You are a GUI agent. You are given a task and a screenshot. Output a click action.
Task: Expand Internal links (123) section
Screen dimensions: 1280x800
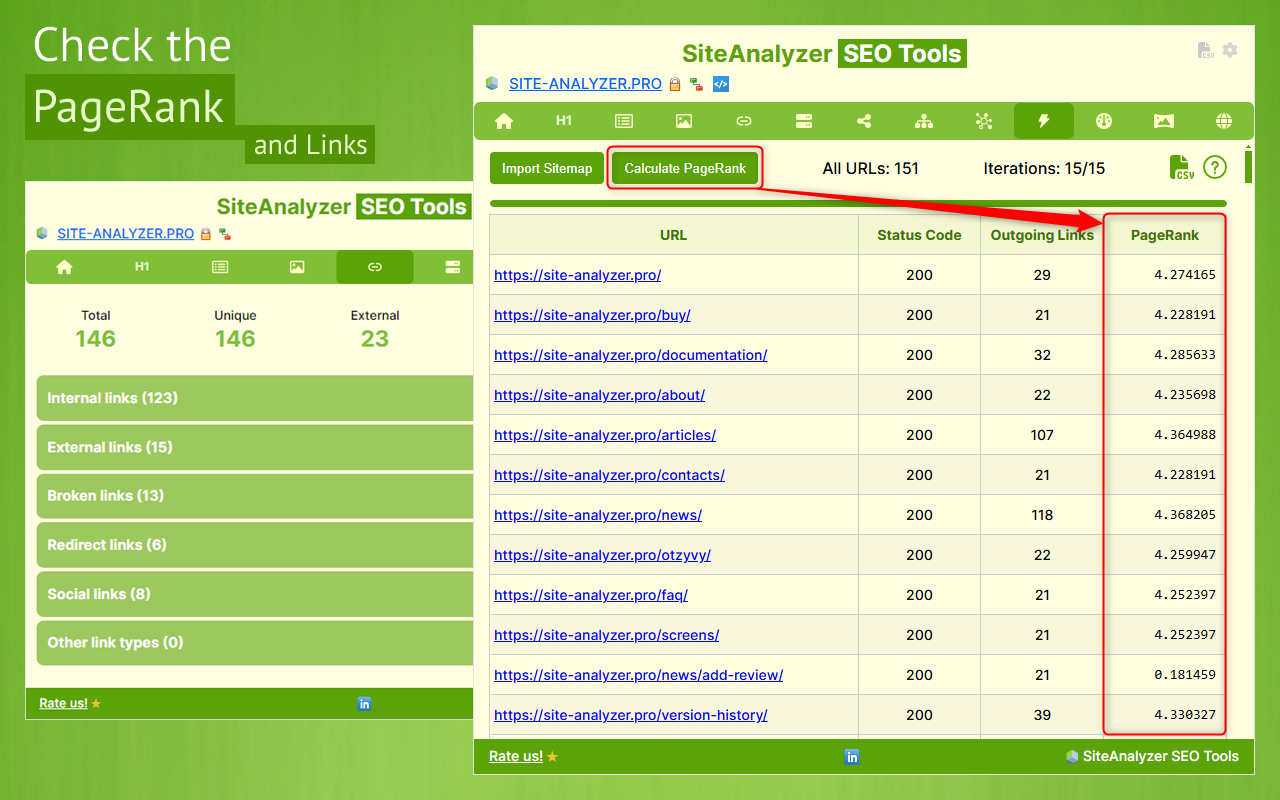point(254,398)
